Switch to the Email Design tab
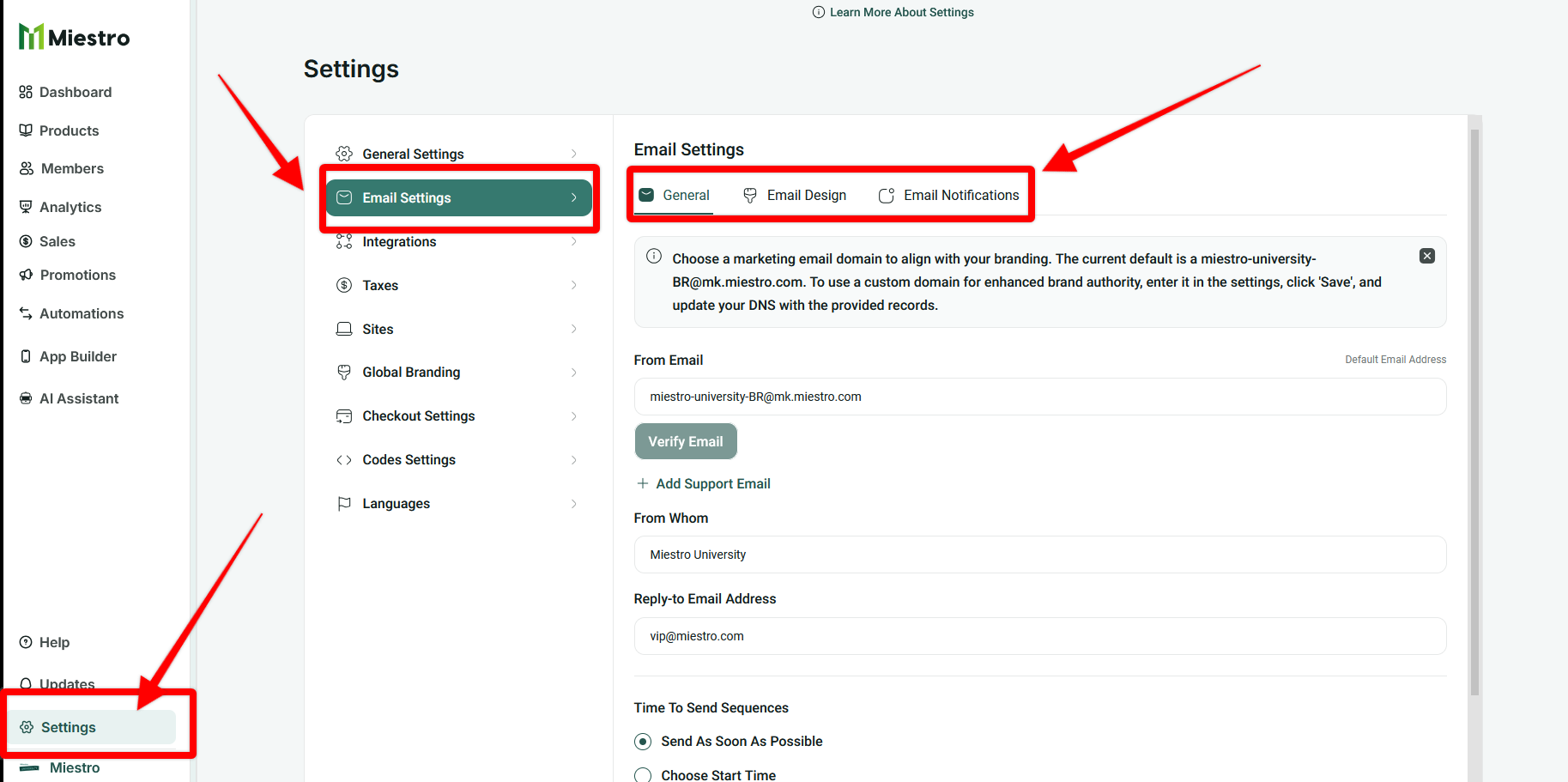The image size is (1568, 782). 795,196
